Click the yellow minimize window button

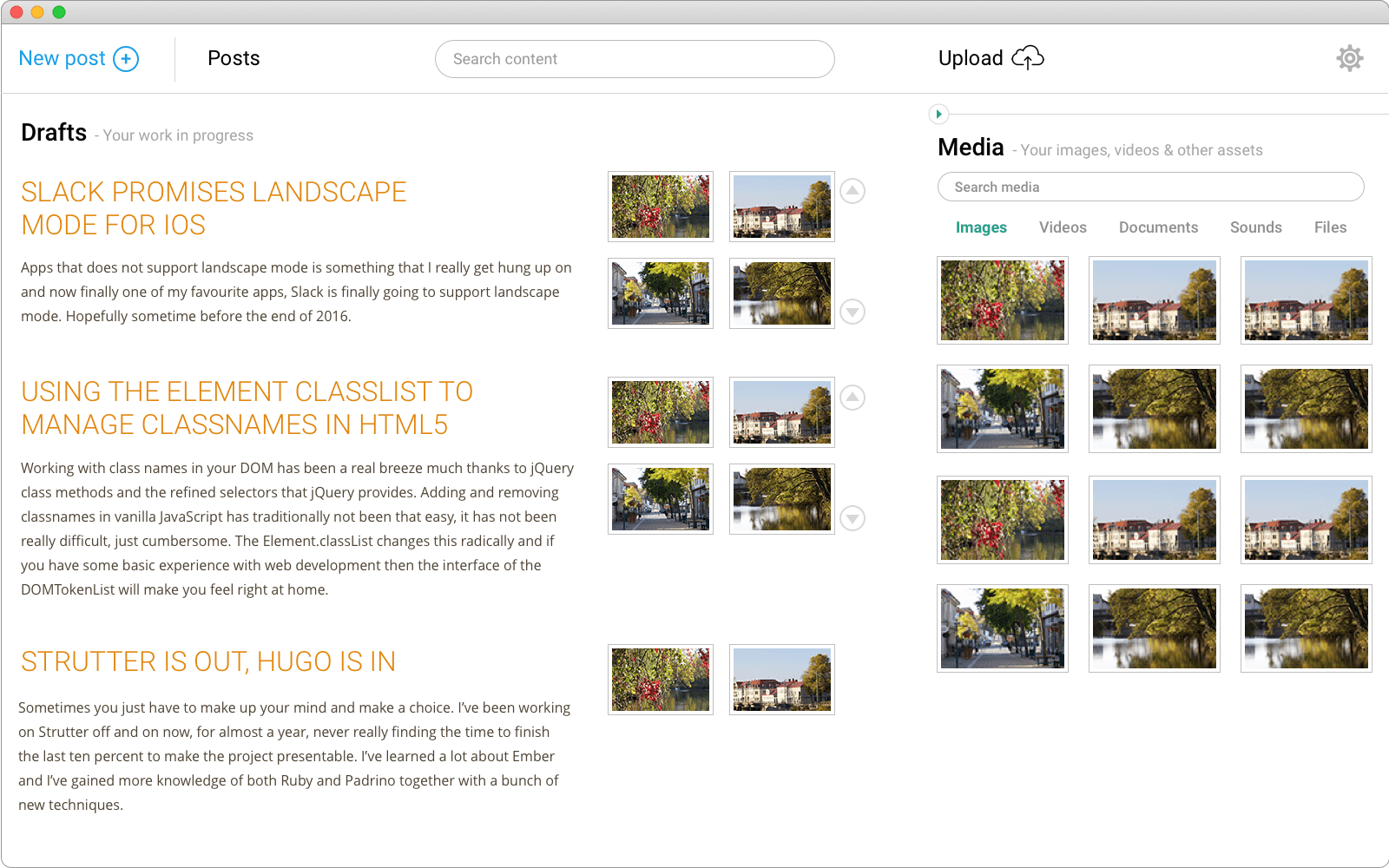coord(37,12)
